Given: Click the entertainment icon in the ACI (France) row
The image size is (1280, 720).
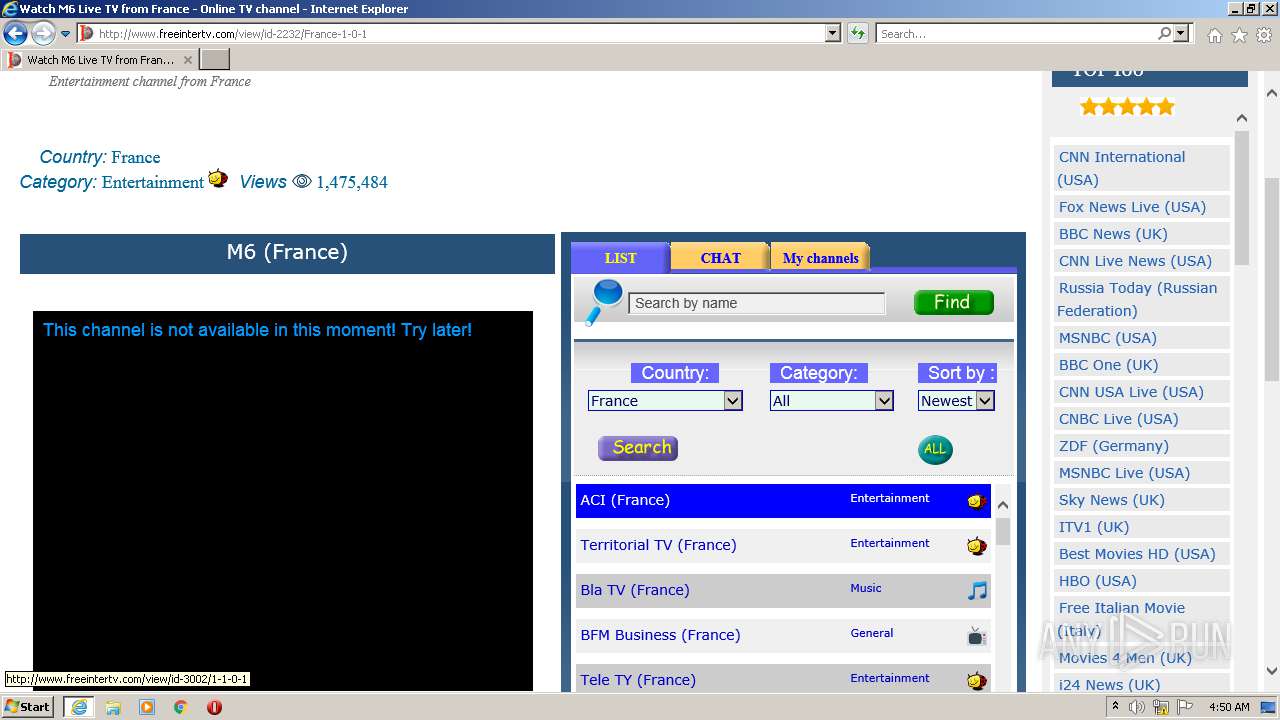Looking at the screenshot, I should click(977, 501).
